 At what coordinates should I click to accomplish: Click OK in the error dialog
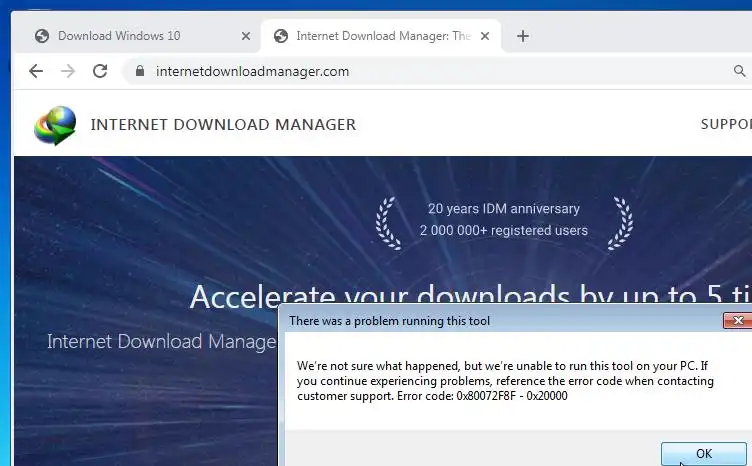pyautogui.click(x=704, y=454)
